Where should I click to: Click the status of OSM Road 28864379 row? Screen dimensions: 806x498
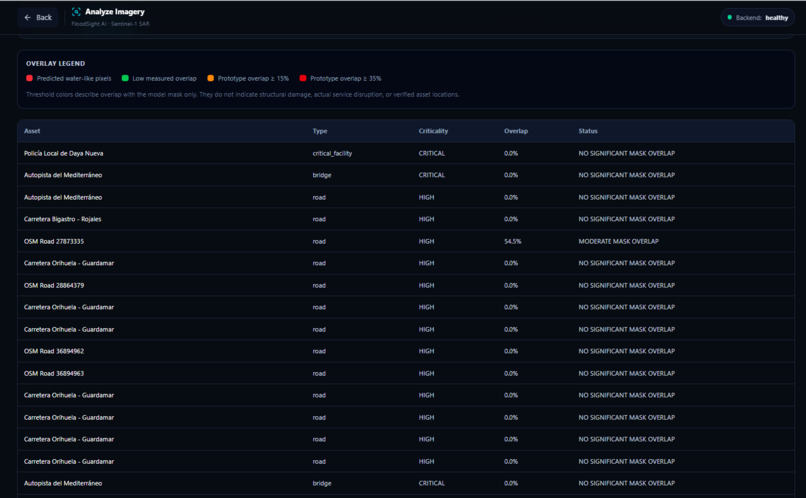626,285
